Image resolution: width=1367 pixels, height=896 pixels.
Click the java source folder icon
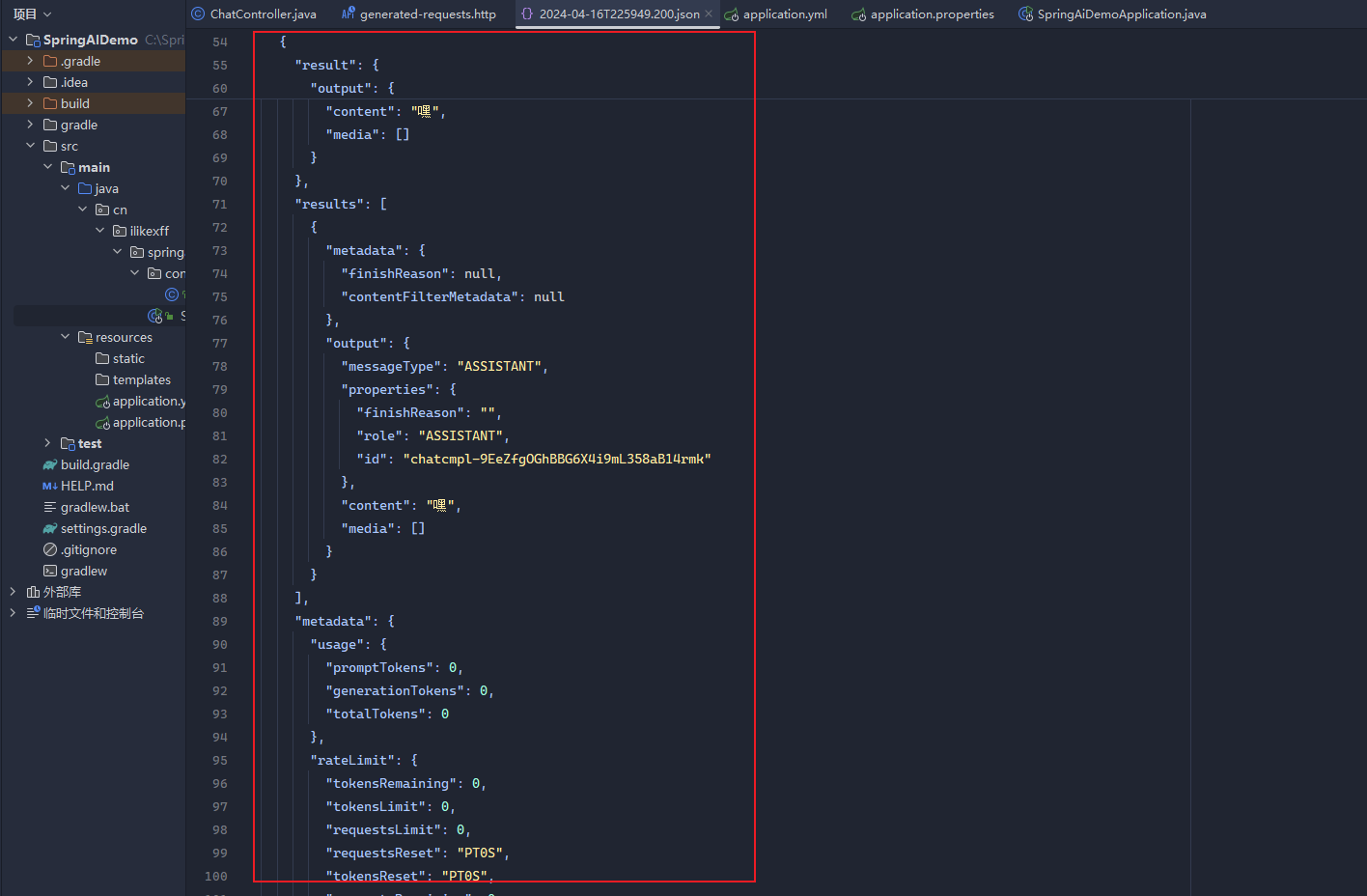[x=85, y=188]
